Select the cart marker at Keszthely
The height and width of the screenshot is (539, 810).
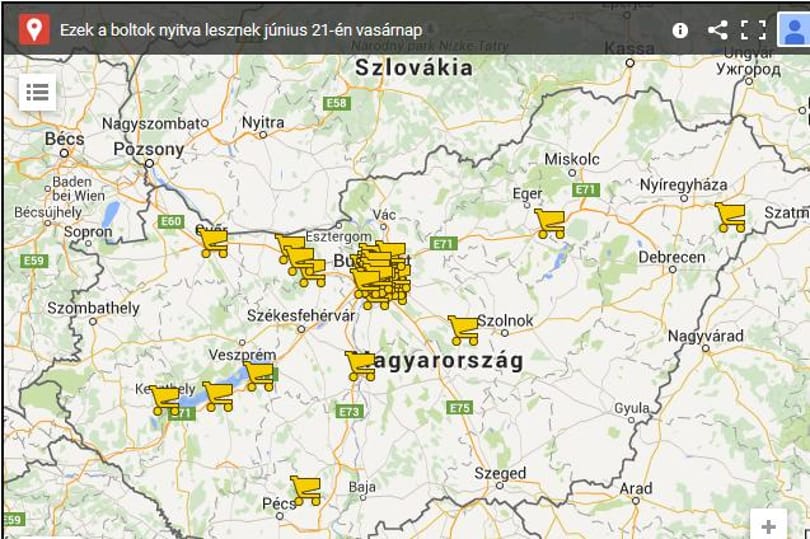[x=165, y=400]
